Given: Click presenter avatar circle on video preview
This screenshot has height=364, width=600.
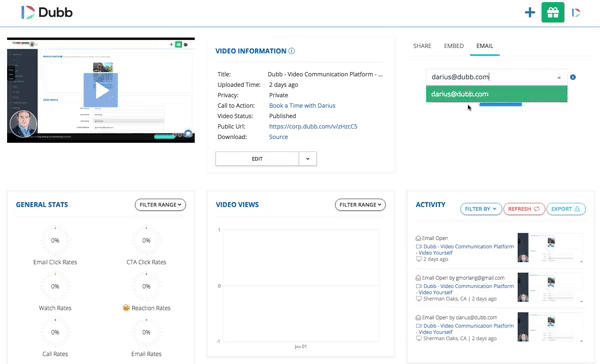Looking at the screenshot, I should point(23,123).
